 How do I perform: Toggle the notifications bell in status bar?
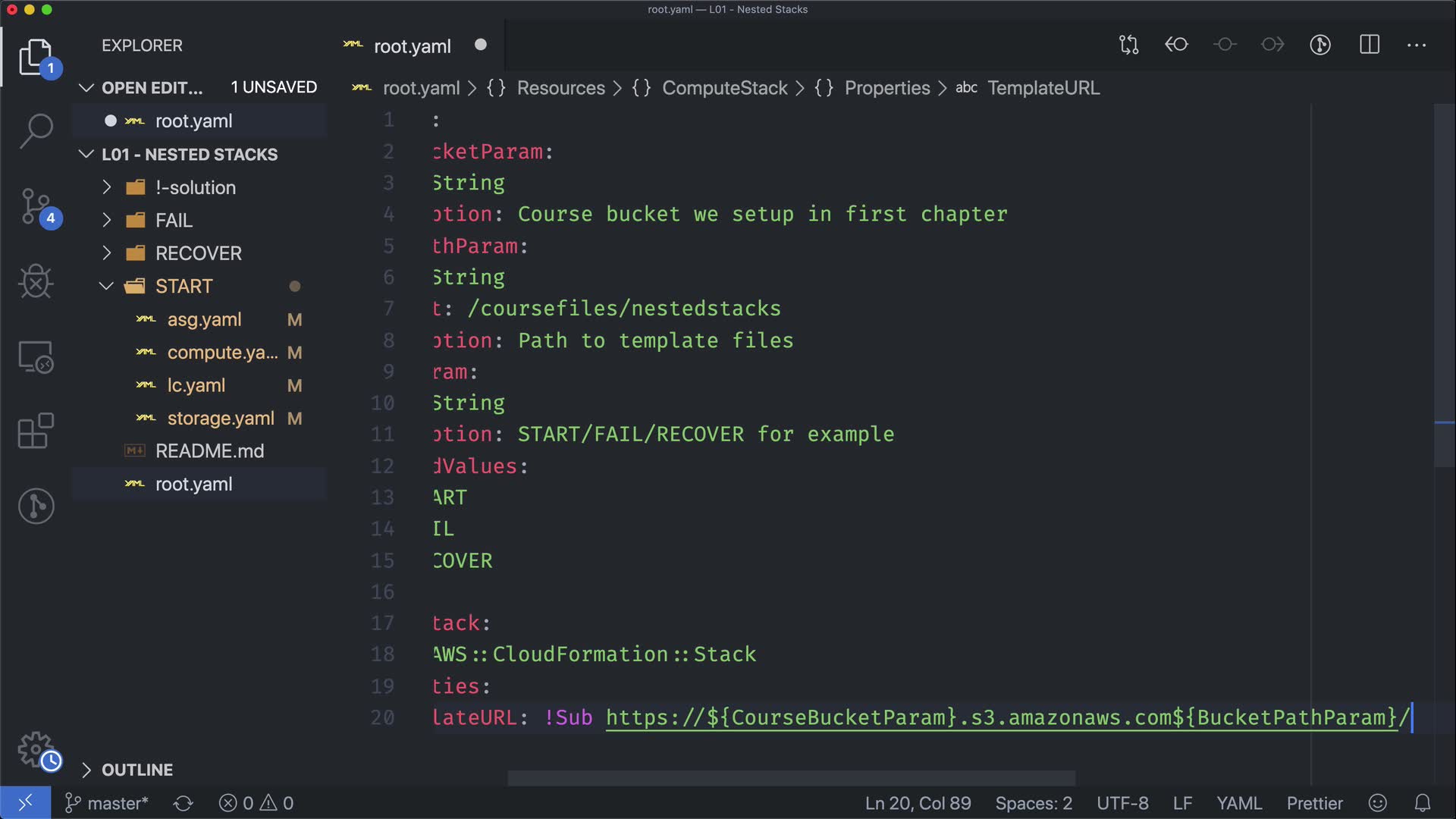1423,803
